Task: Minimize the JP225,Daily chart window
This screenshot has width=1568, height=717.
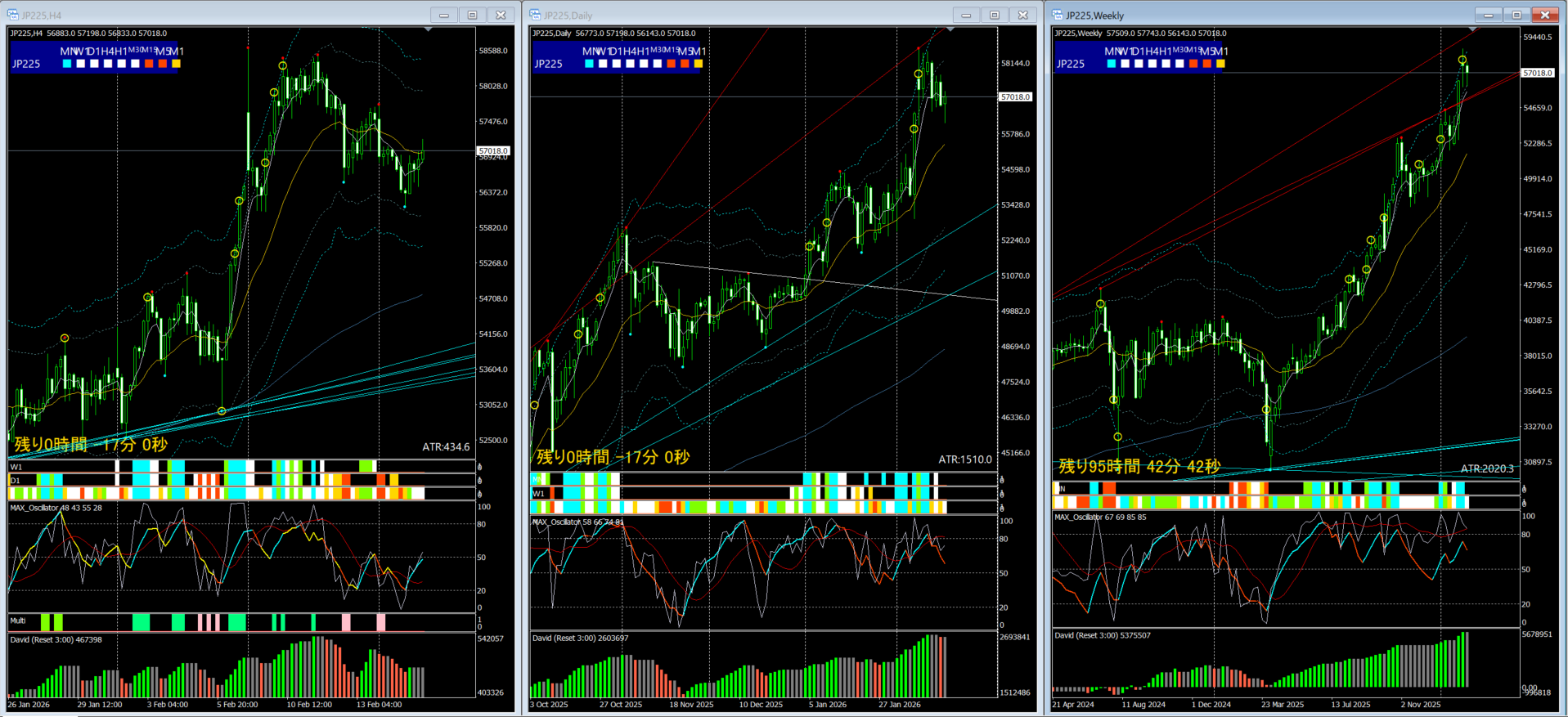Action: 966,15
